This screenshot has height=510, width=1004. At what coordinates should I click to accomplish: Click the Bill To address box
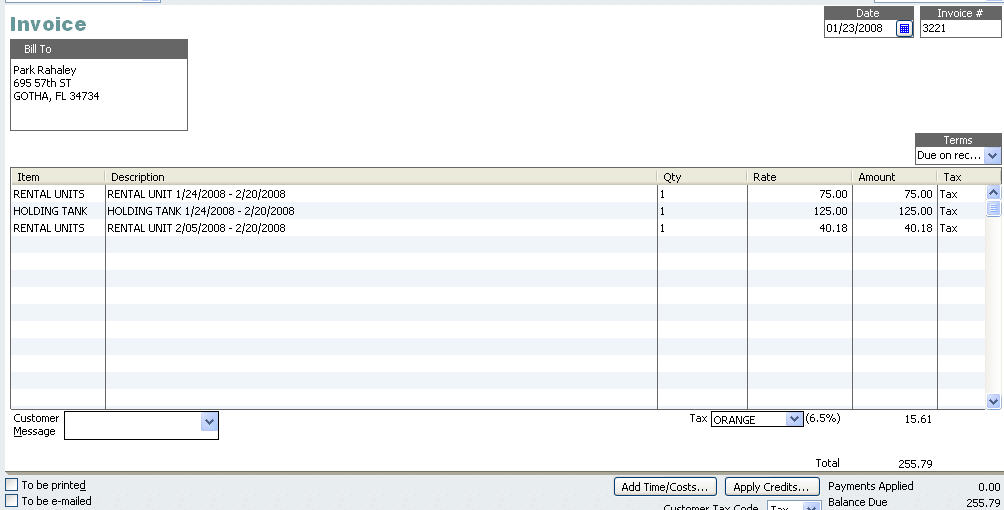point(98,94)
